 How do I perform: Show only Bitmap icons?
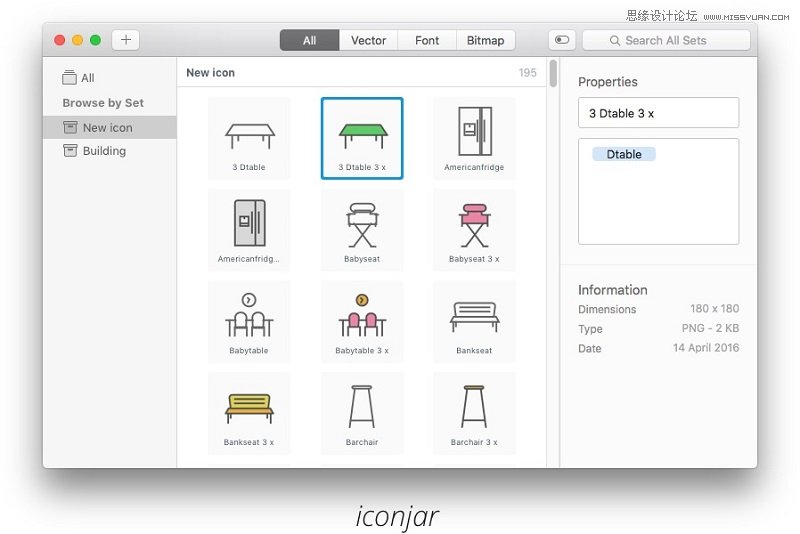click(485, 40)
